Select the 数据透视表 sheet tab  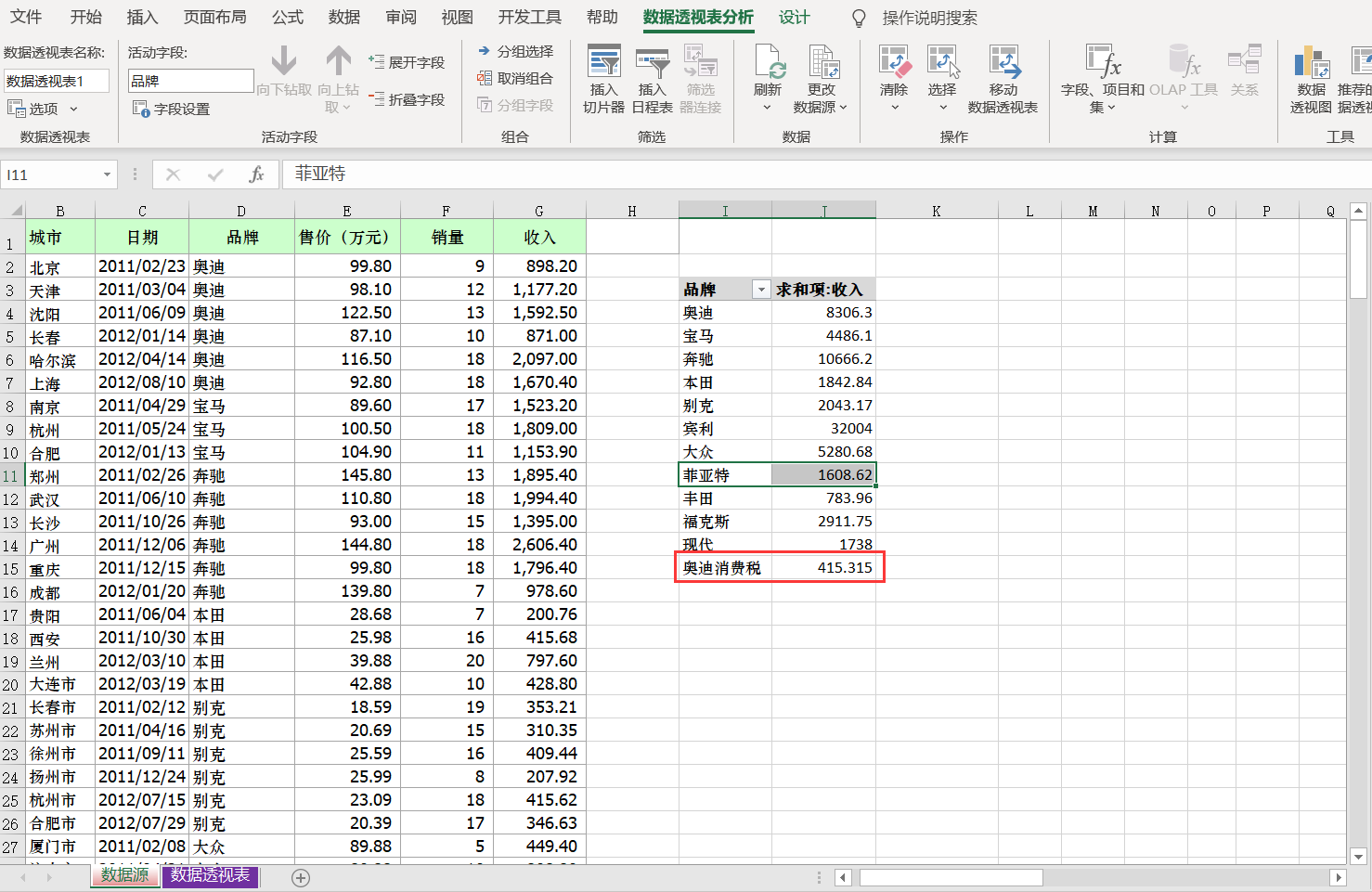pos(210,875)
